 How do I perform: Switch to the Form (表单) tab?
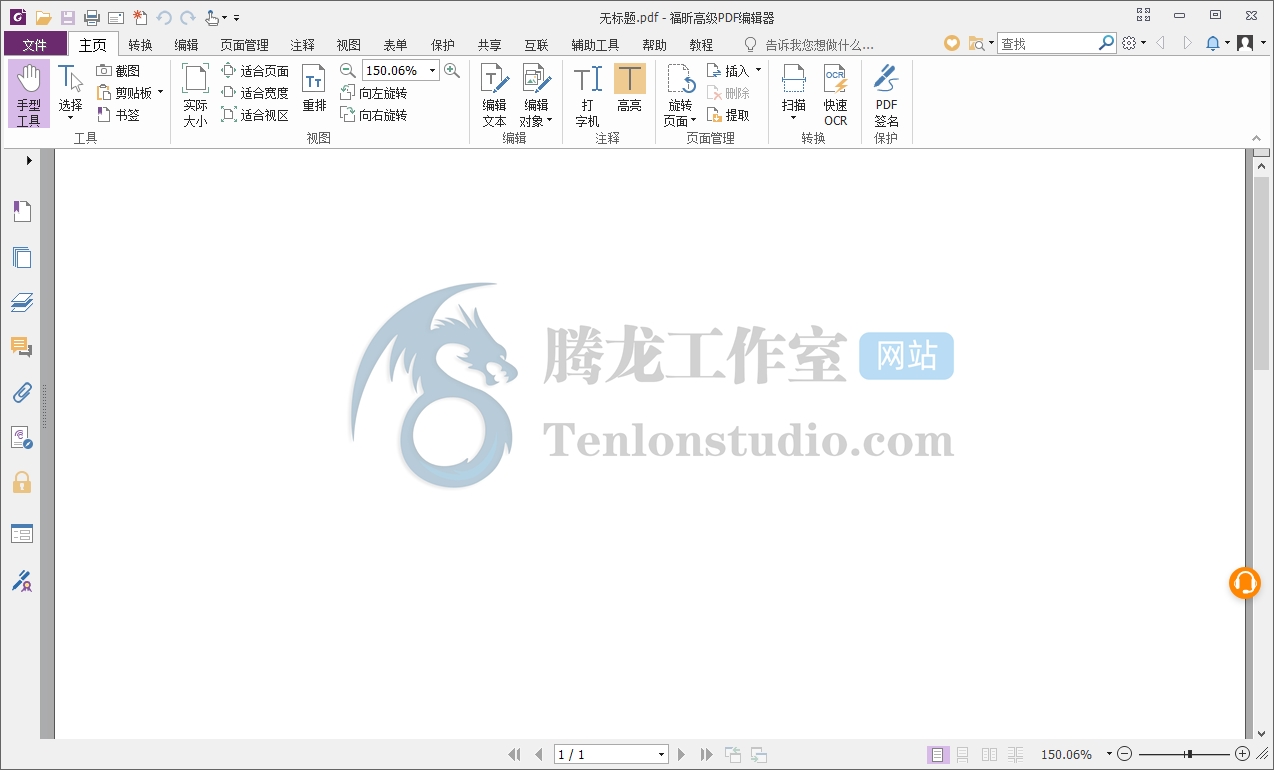[x=395, y=45]
